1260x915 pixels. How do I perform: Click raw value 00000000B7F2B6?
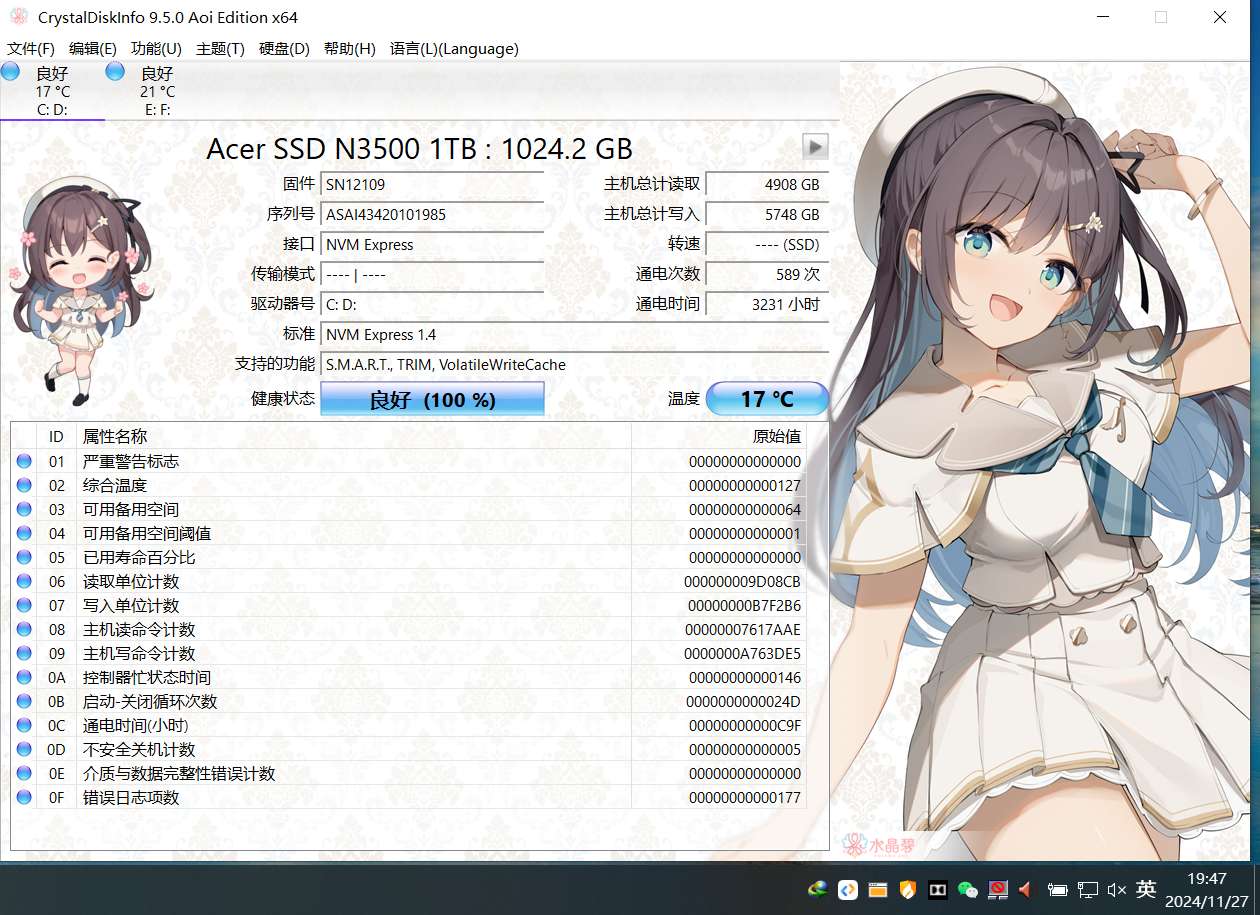tap(744, 605)
